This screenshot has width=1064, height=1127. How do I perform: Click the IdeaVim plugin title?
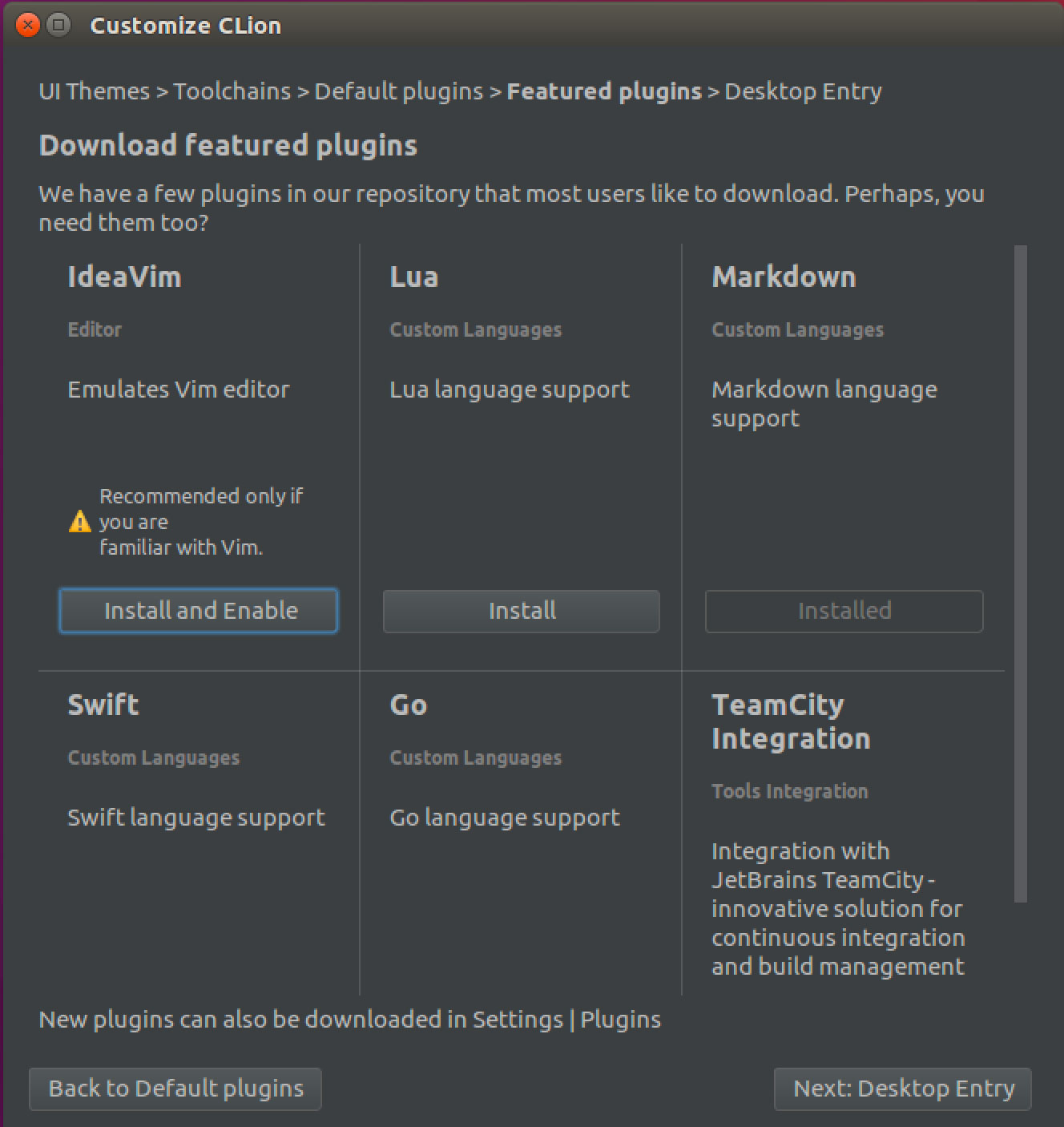pyautogui.click(x=124, y=277)
